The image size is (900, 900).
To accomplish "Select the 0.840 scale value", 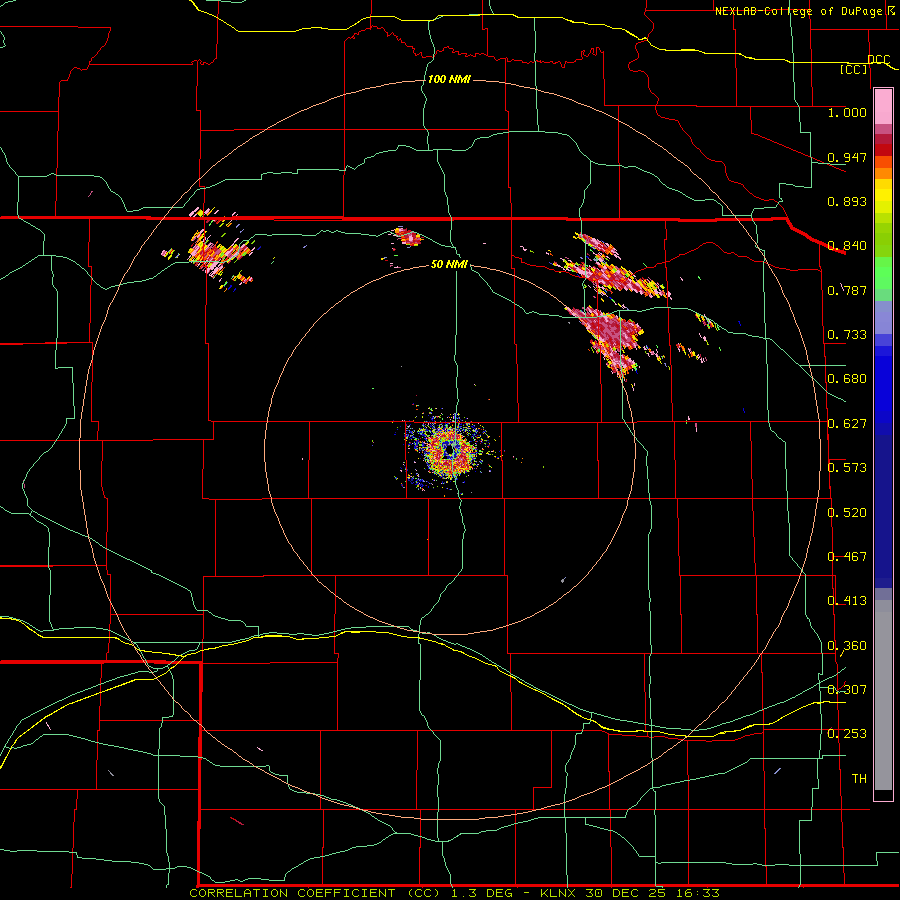I will (847, 246).
